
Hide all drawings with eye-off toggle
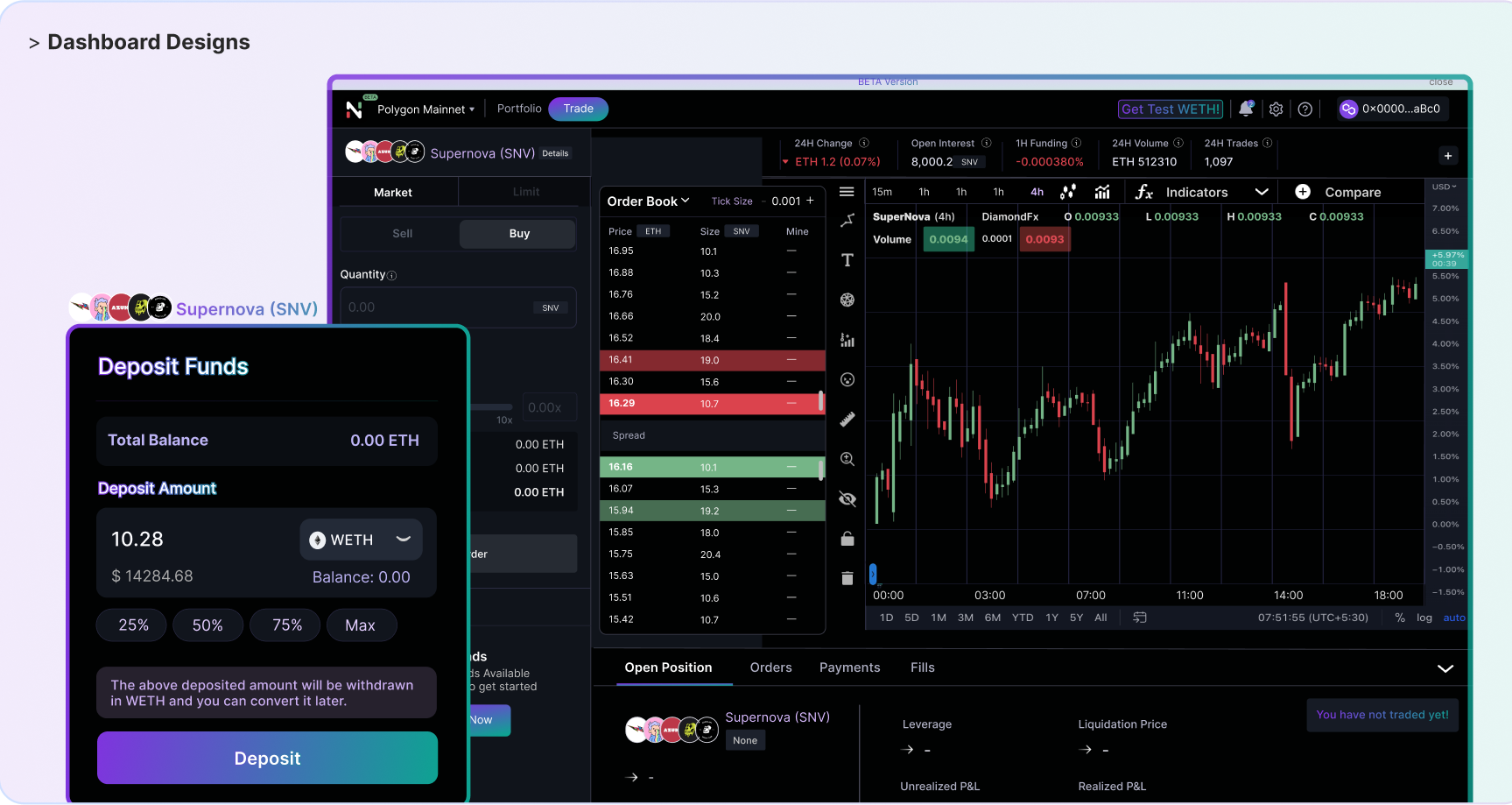pos(847,498)
